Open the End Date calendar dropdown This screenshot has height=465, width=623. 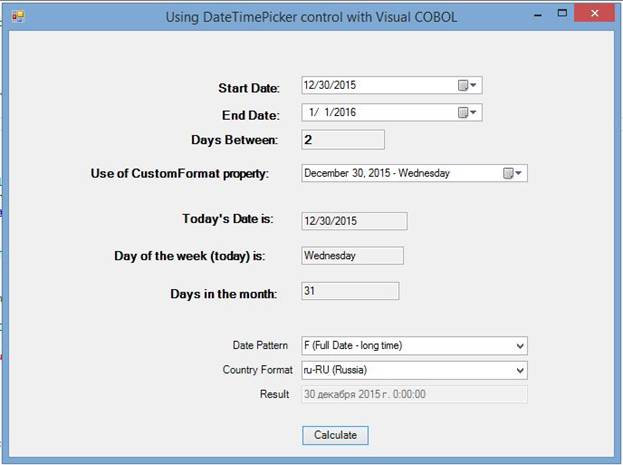[468, 113]
